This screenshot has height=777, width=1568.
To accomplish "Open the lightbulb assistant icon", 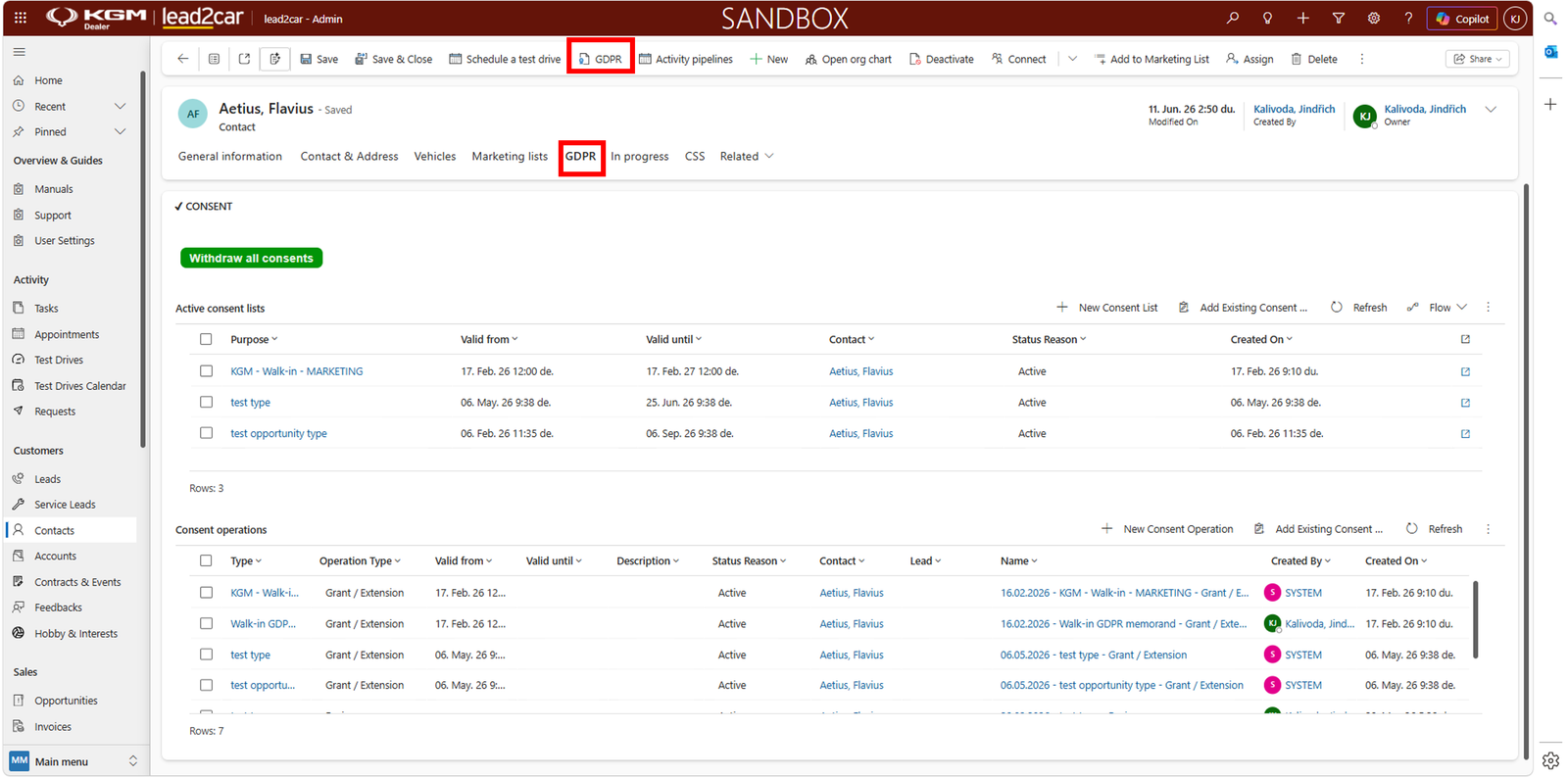I will (x=1267, y=18).
